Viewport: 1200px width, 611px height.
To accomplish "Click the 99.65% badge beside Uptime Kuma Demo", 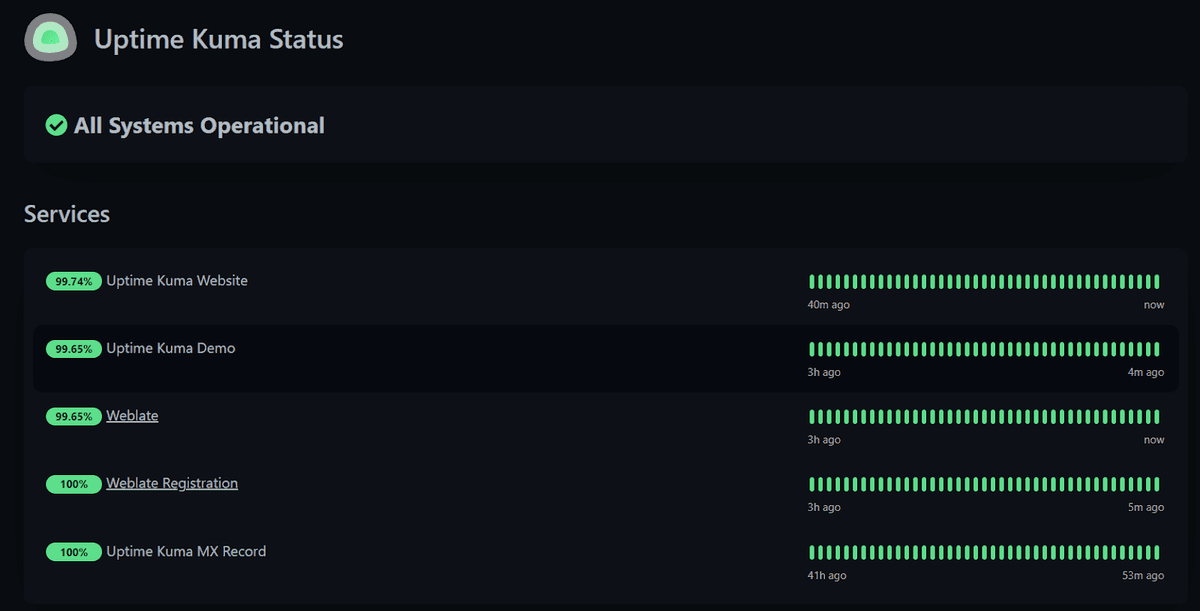I will (73, 348).
